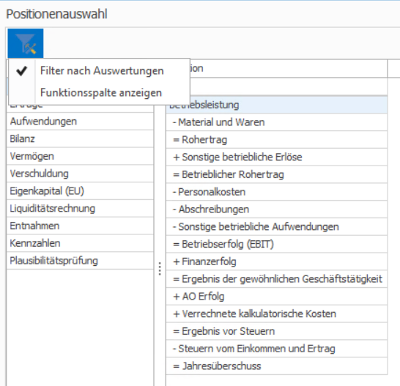Choose Vermögen from the list
400x386 pixels.
(80, 156)
